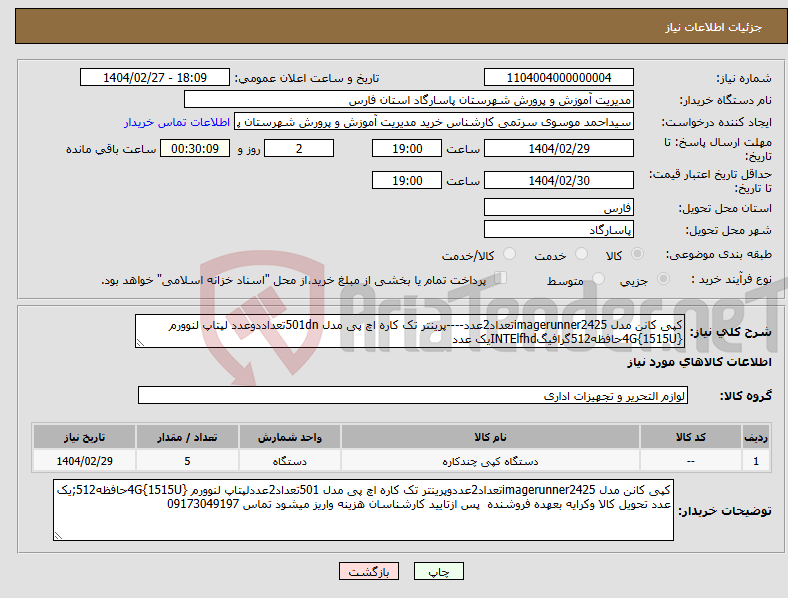Select the خدمت radio button

click(581, 254)
